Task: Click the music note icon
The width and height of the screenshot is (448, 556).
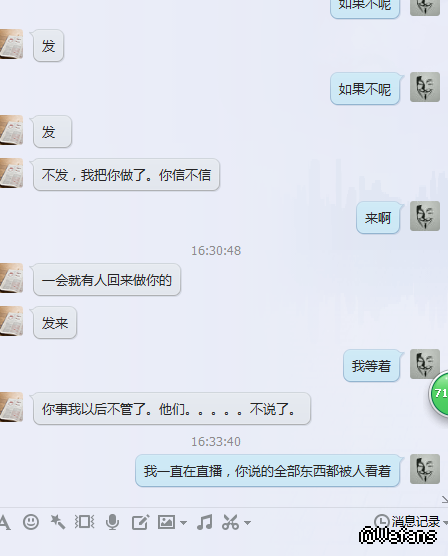Action: [205, 522]
